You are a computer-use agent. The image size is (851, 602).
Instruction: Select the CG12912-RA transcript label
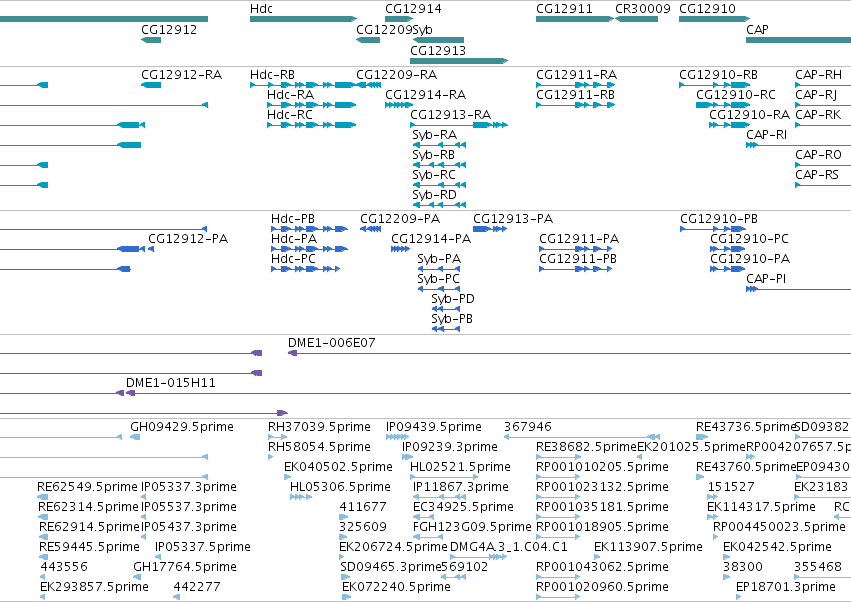click(181, 74)
